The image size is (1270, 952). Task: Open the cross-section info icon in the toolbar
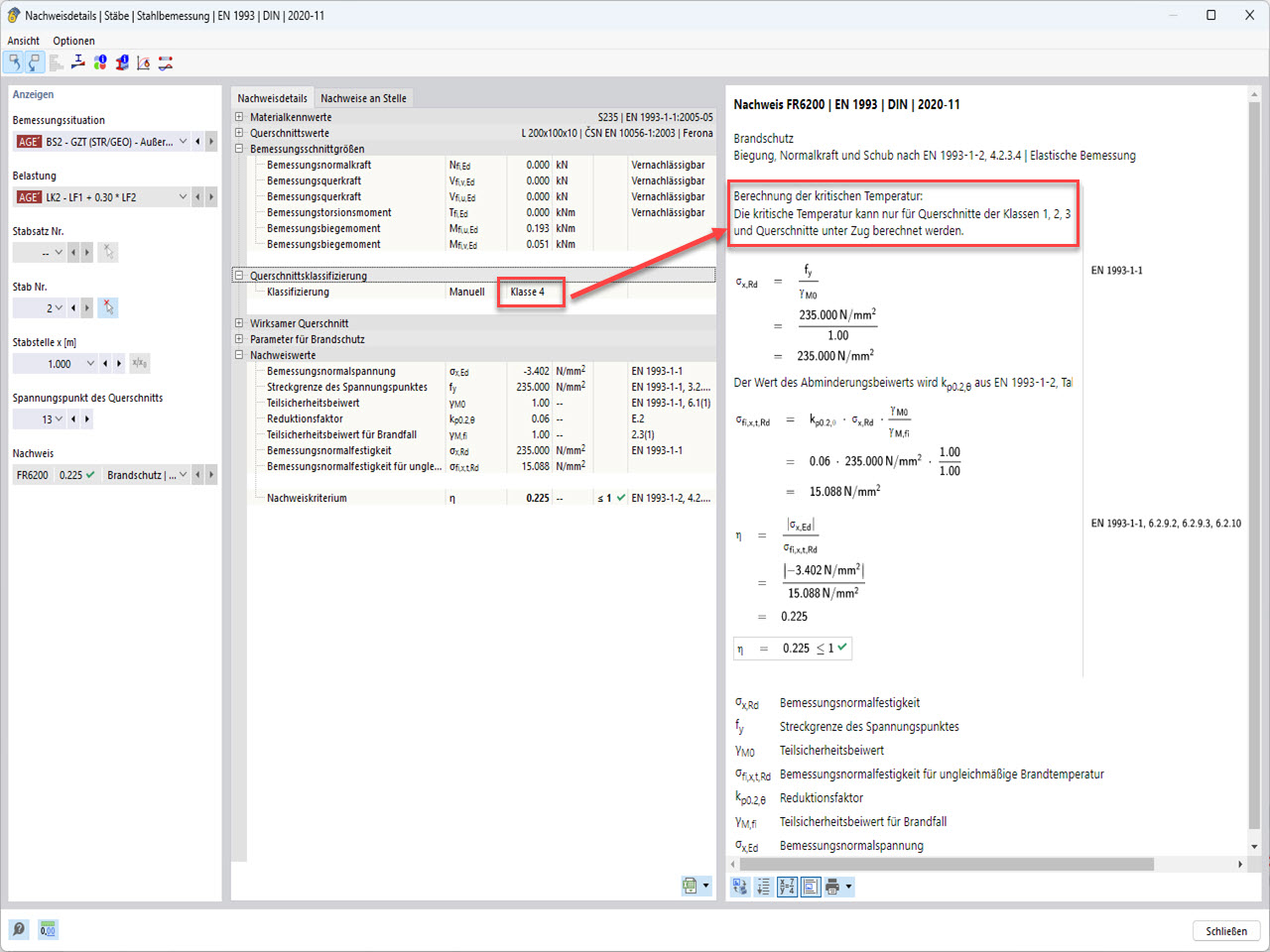tap(122, 61)
